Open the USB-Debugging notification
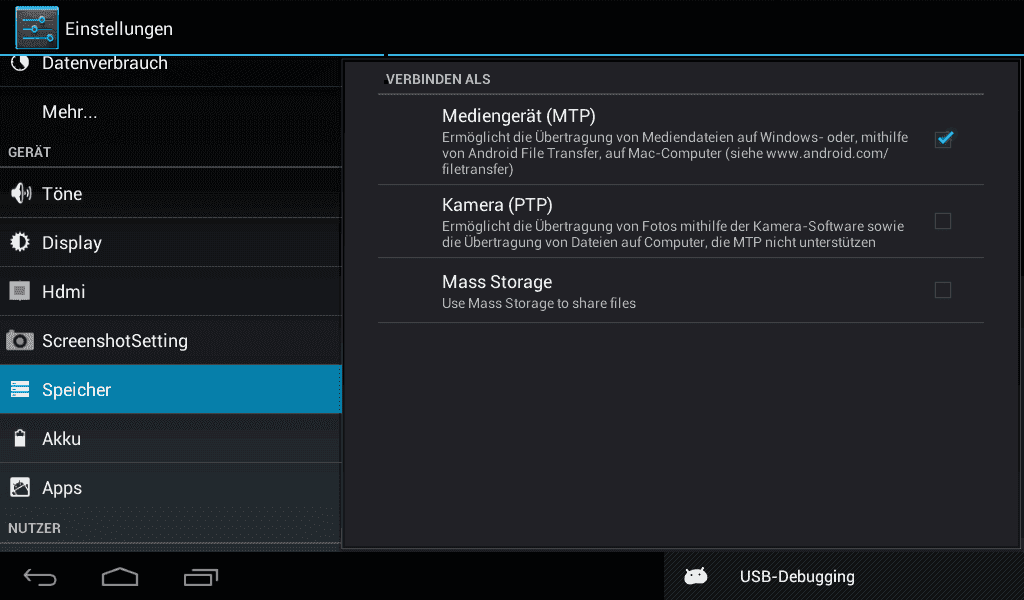This screenshot has width=1024, height=600. tap(844, 576)
